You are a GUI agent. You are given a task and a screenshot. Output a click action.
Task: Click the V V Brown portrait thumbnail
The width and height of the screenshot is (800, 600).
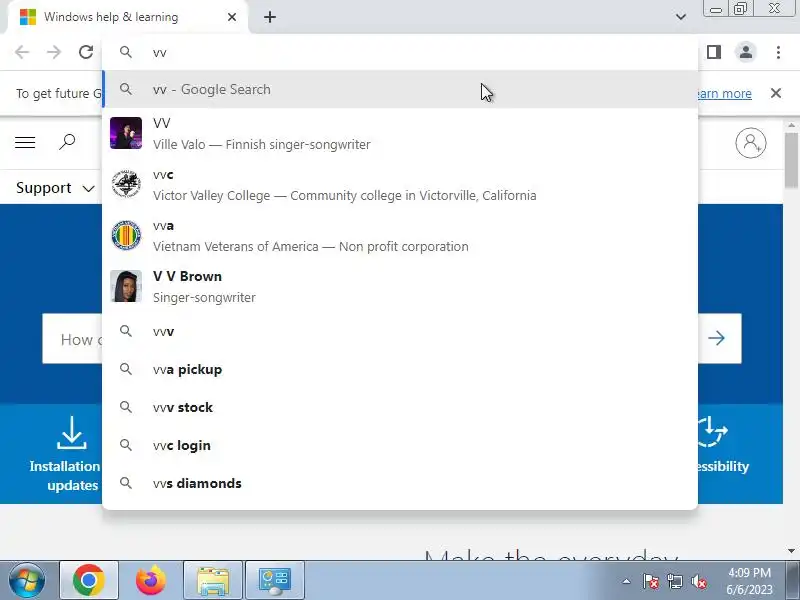coord(126,286)
